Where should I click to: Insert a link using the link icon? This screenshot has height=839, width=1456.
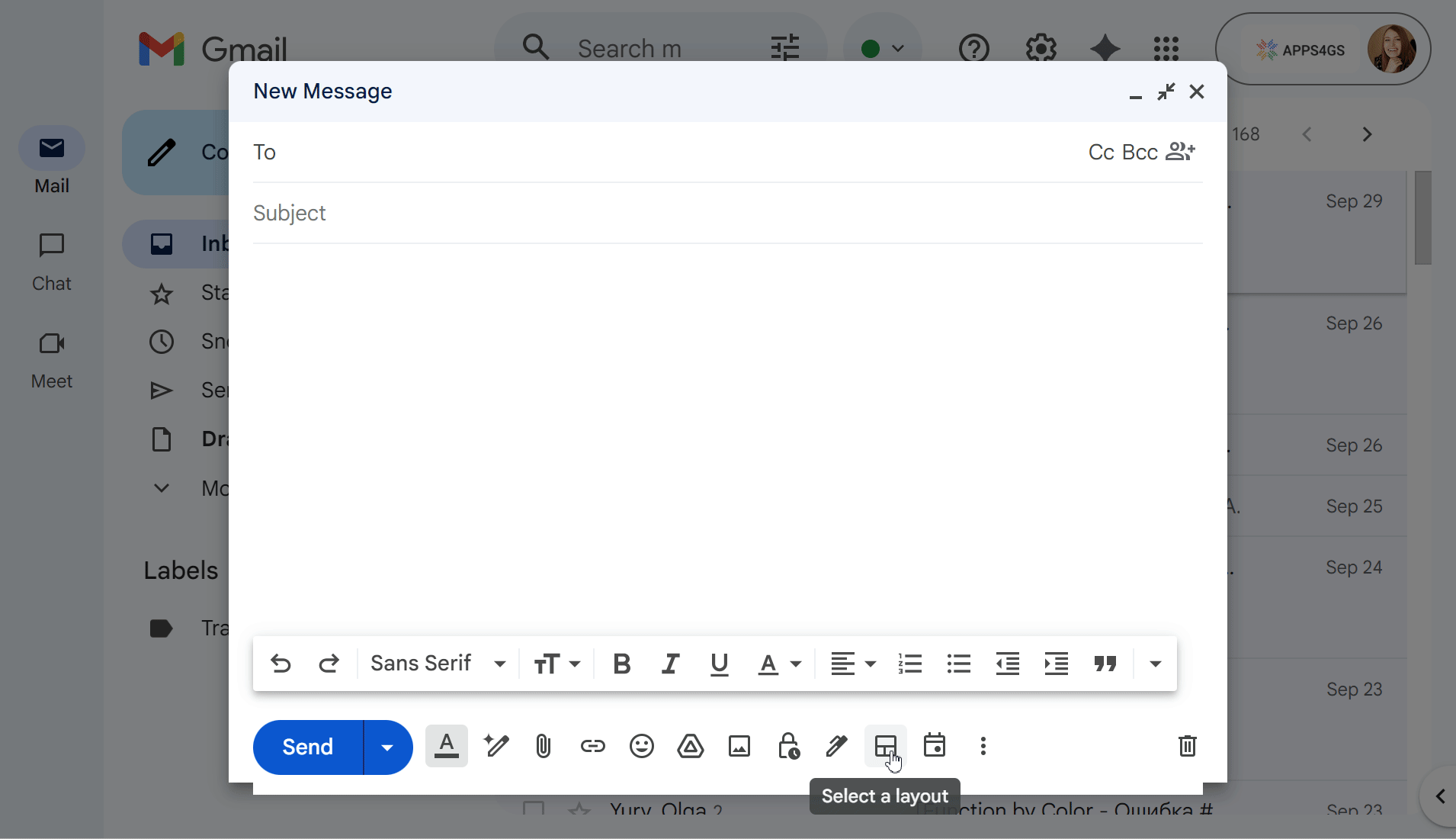click(592, 746)
